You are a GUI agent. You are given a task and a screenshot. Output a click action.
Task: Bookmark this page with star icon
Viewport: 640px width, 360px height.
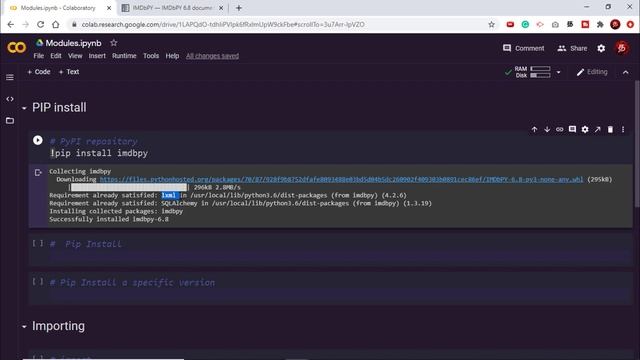[491, 24]
